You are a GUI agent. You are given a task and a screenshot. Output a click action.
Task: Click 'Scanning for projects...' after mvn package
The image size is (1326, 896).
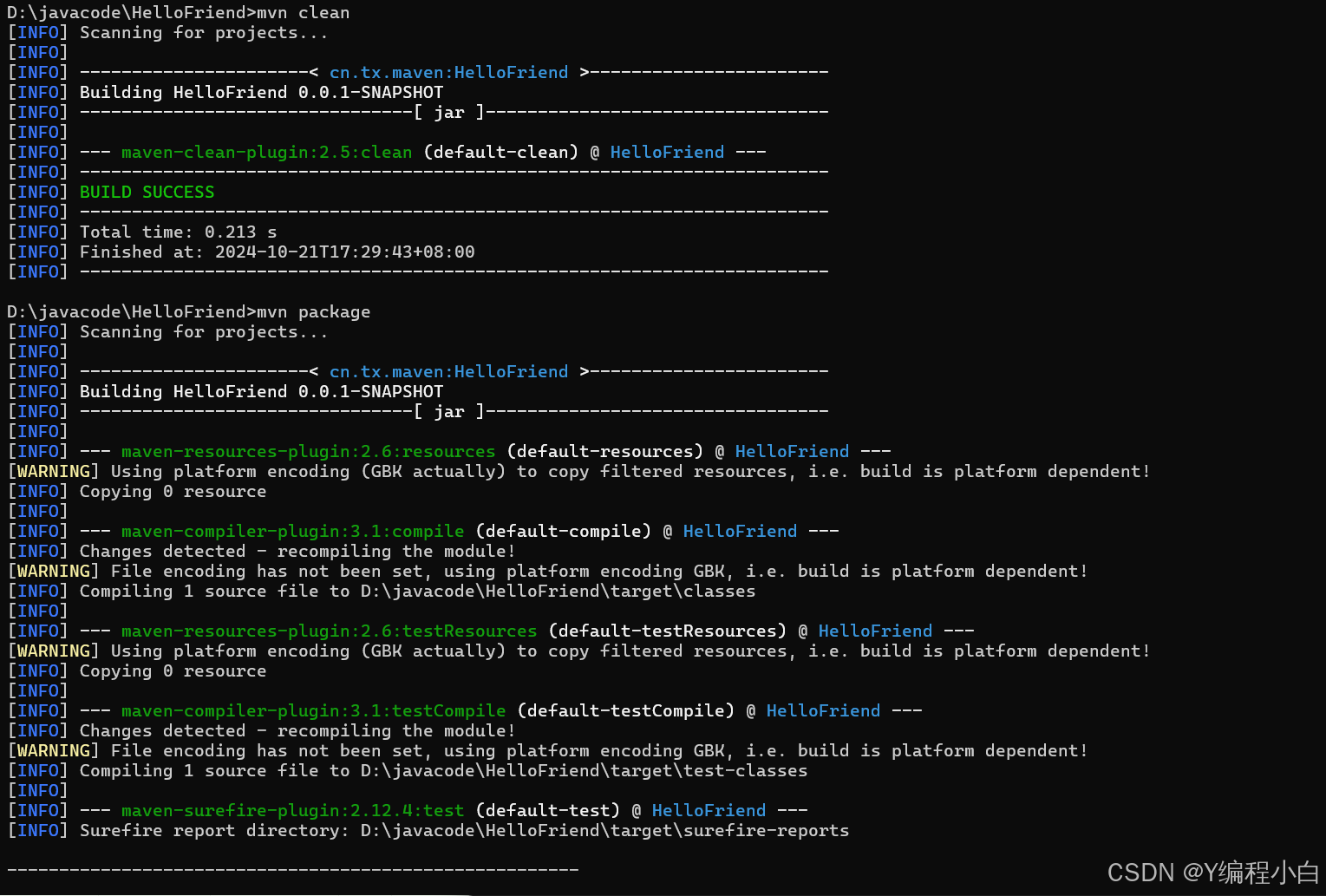205,332
